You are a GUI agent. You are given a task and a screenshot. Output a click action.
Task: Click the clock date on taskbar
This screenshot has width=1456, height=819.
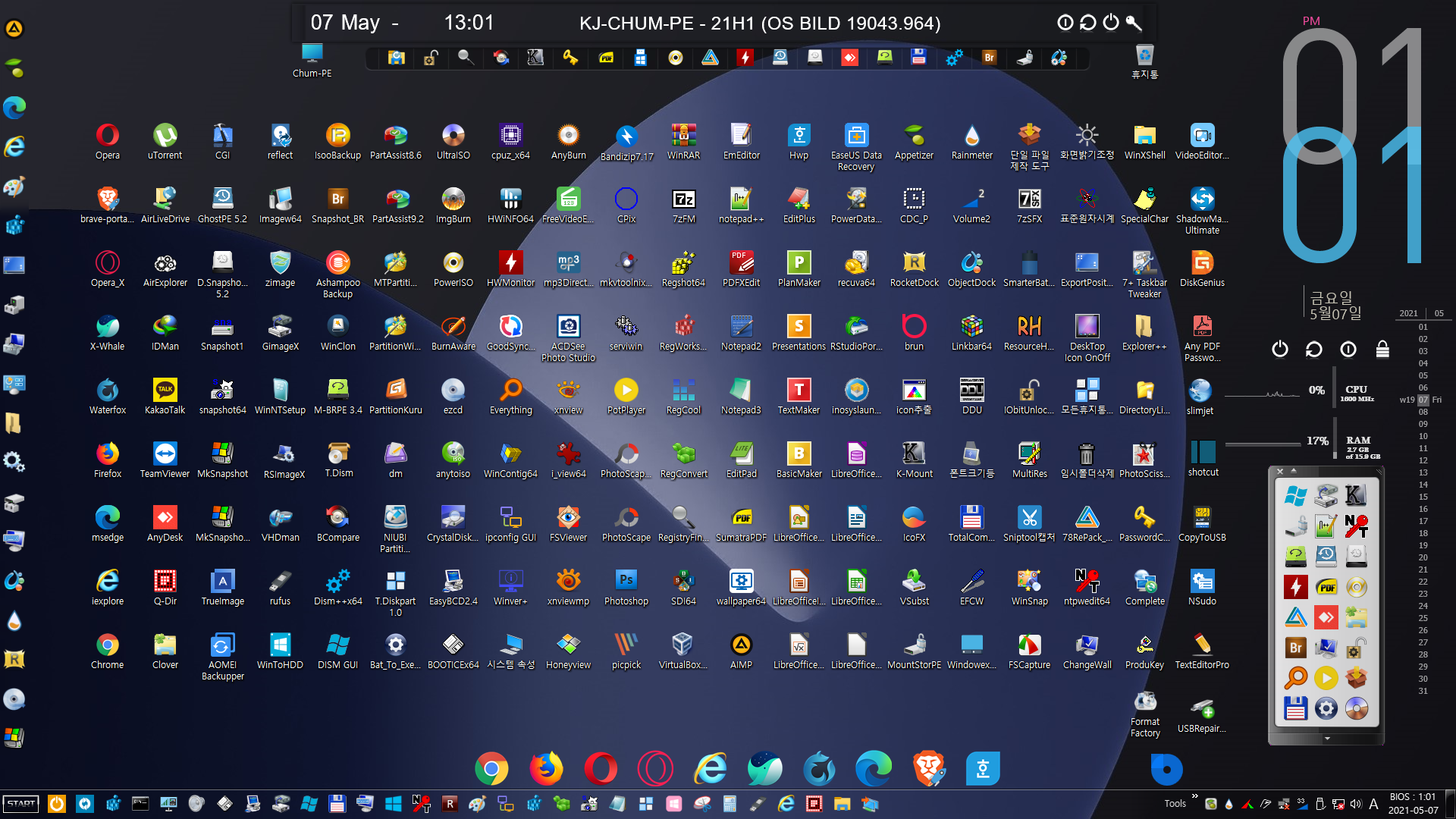[1413, 804]
